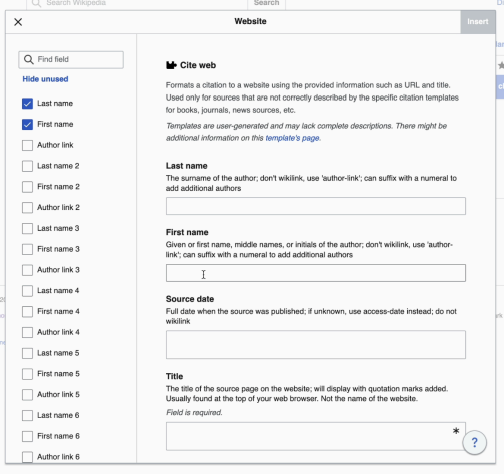
Task: Focus the First name text input
Action: [x=316, y=273]
